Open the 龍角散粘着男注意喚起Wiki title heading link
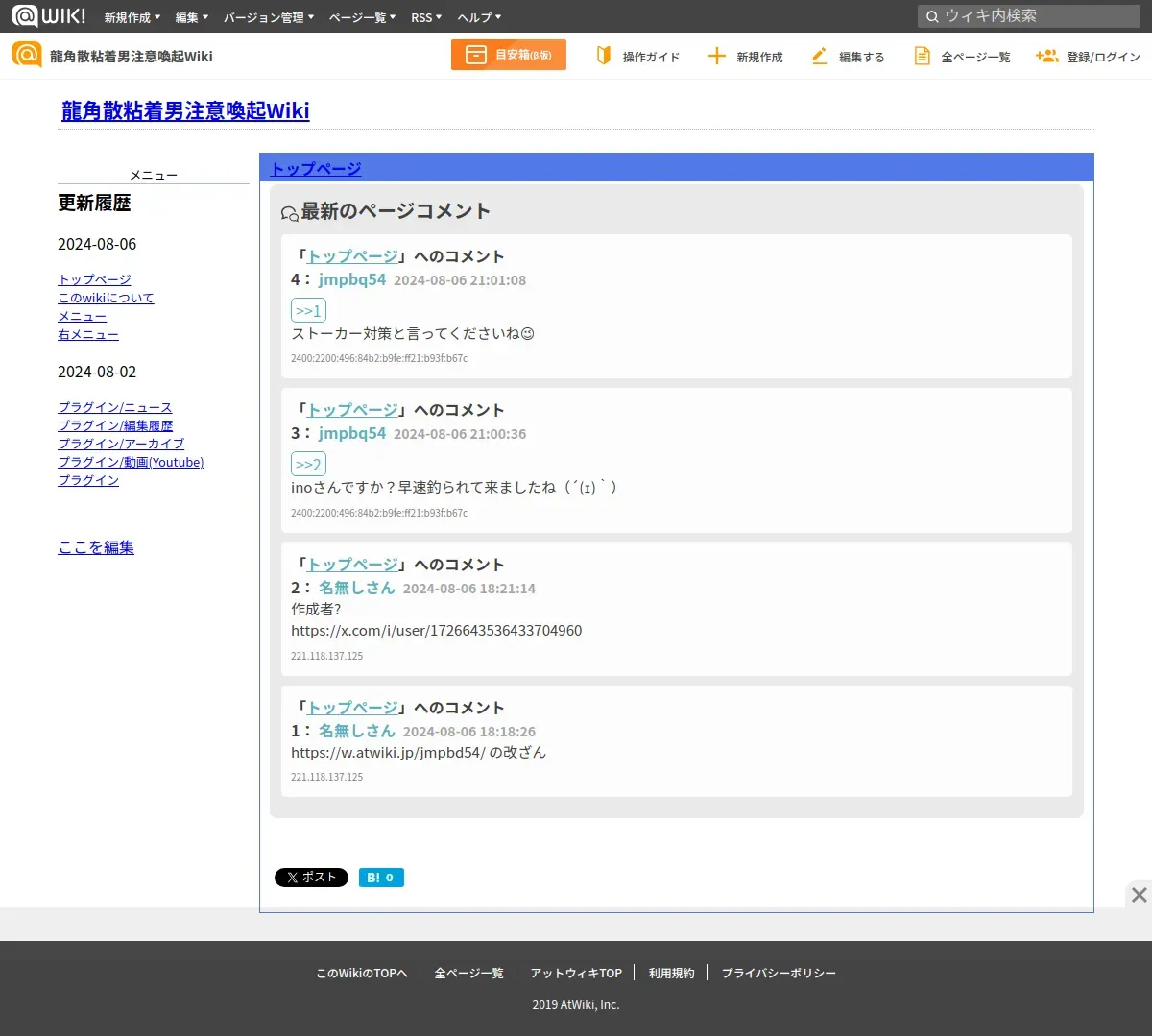The width and height of the screenshot is (1152, 1036). click(x=185, y=110)
